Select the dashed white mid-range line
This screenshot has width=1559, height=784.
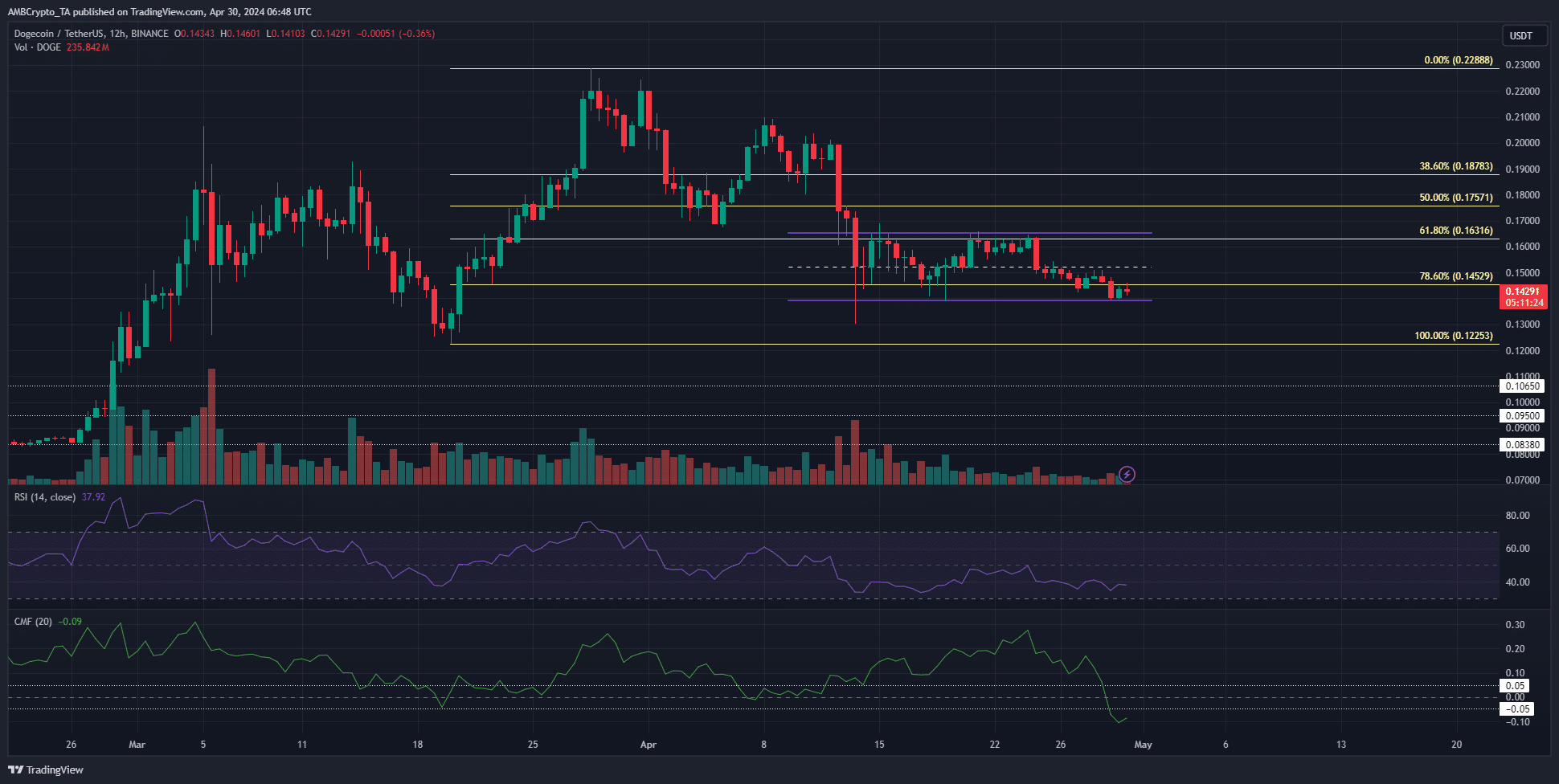point(969,267)
